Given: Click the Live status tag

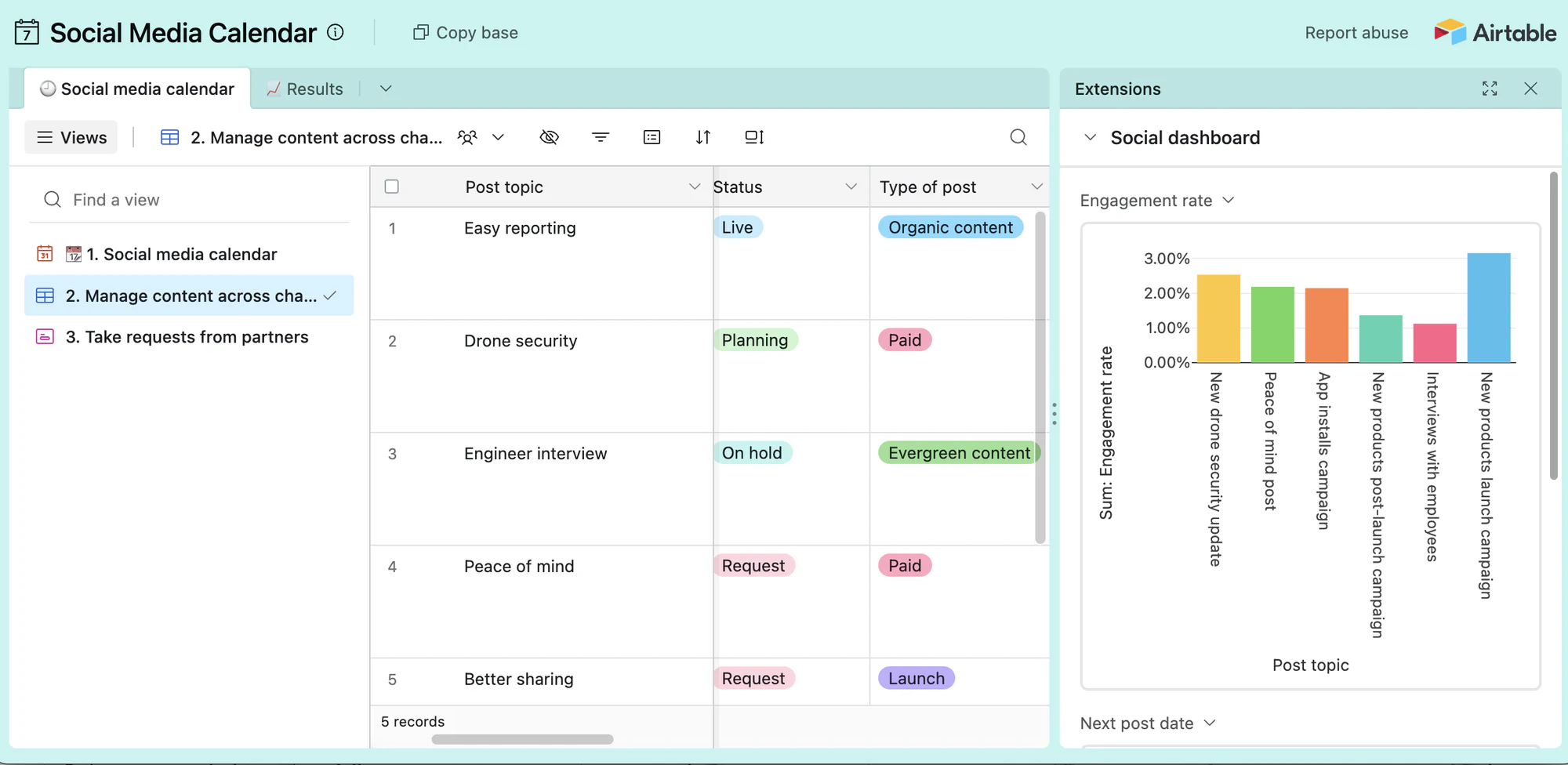Looking at the screenshot, I should point(737,227).
